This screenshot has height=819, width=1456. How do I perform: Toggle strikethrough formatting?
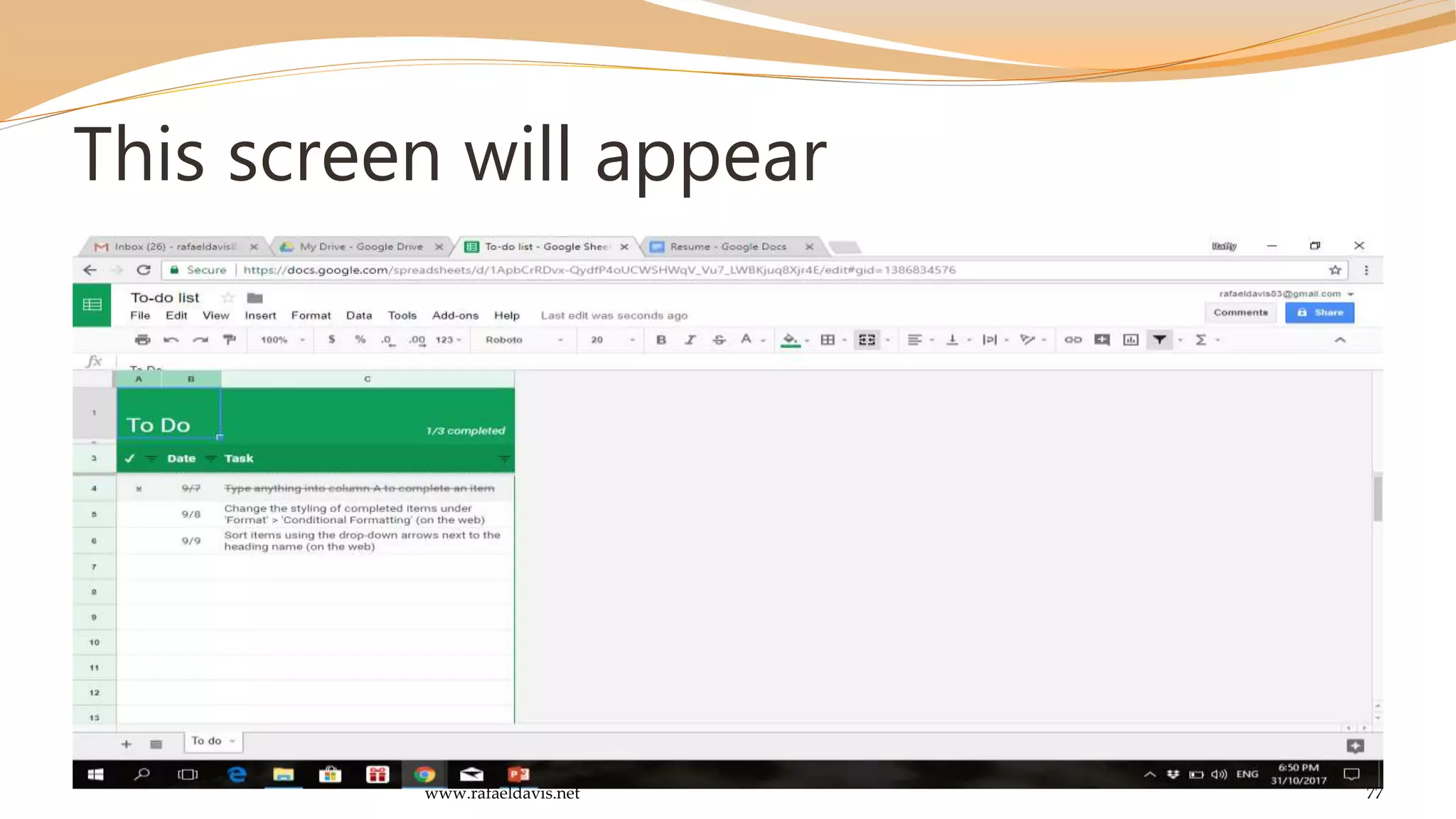click(x=719, y=340)
